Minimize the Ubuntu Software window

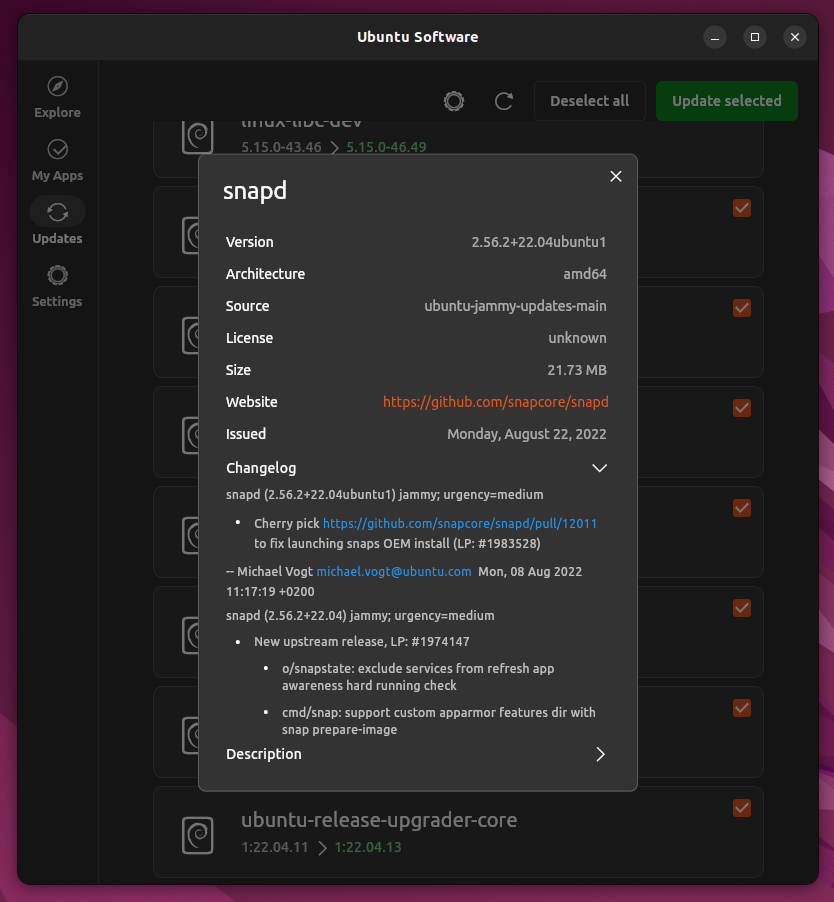click(x=715, y=37)
